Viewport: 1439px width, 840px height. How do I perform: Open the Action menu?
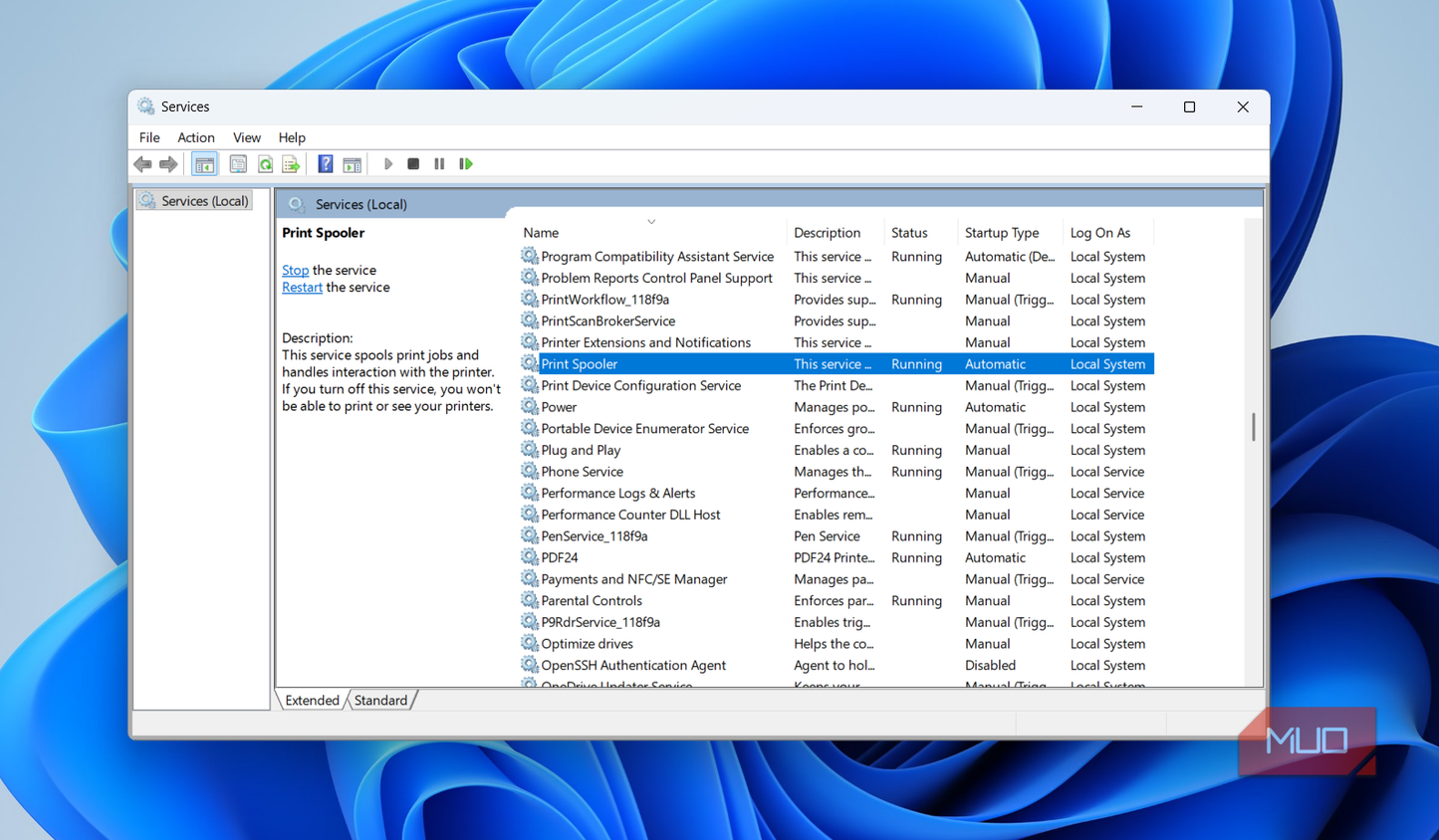[x=195, y=137]
